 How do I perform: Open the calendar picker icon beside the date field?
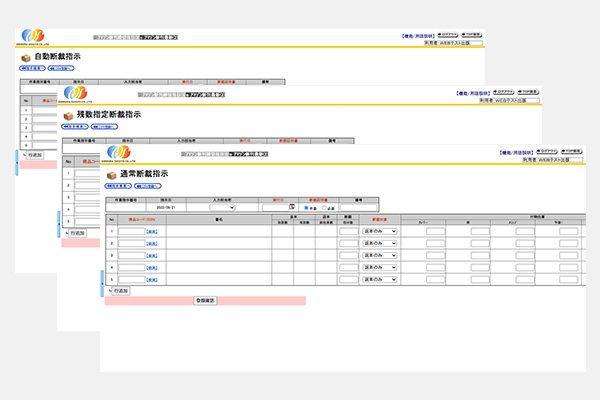click(292, 207)
